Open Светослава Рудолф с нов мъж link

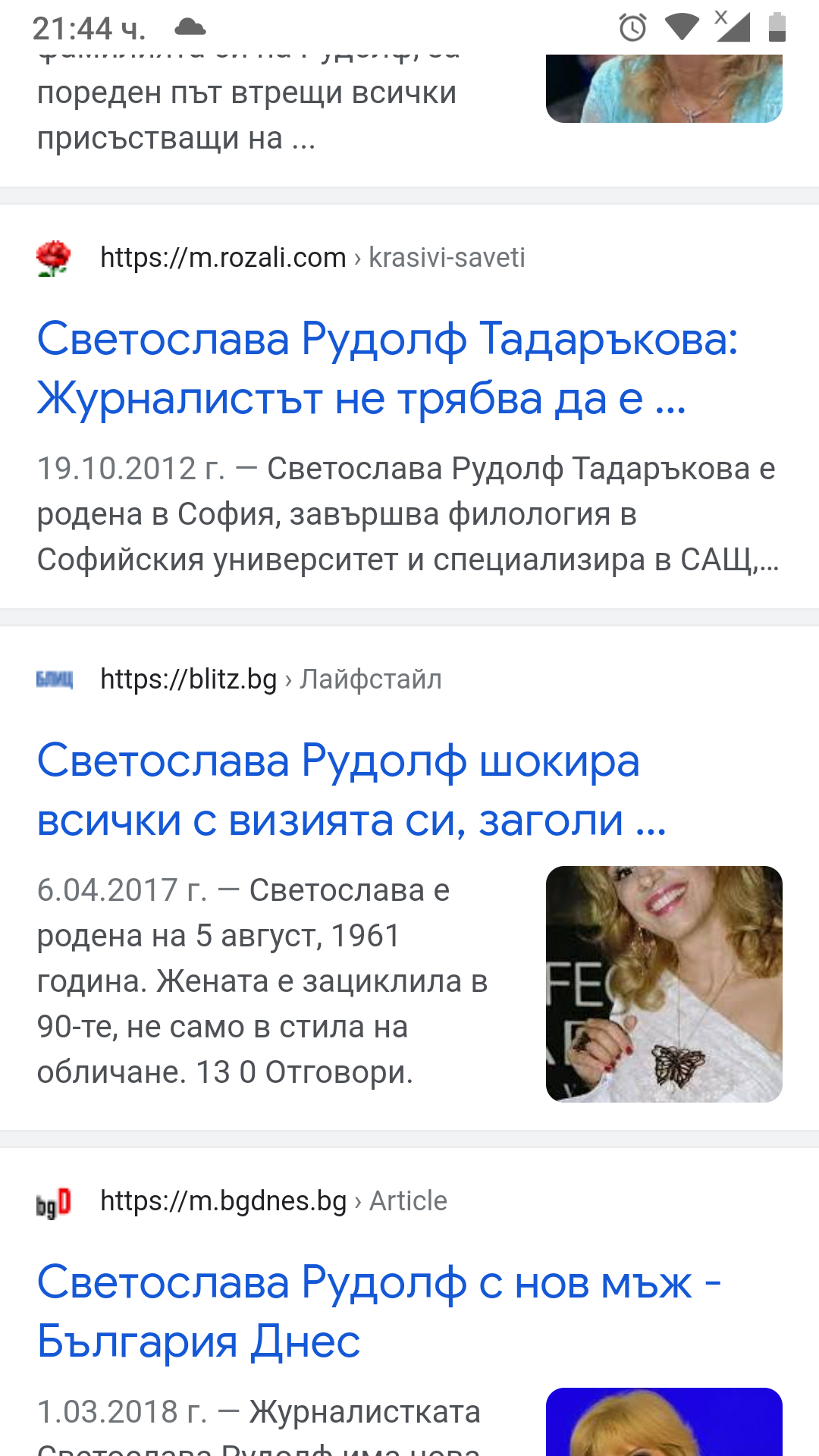[x=379, y=1312]
